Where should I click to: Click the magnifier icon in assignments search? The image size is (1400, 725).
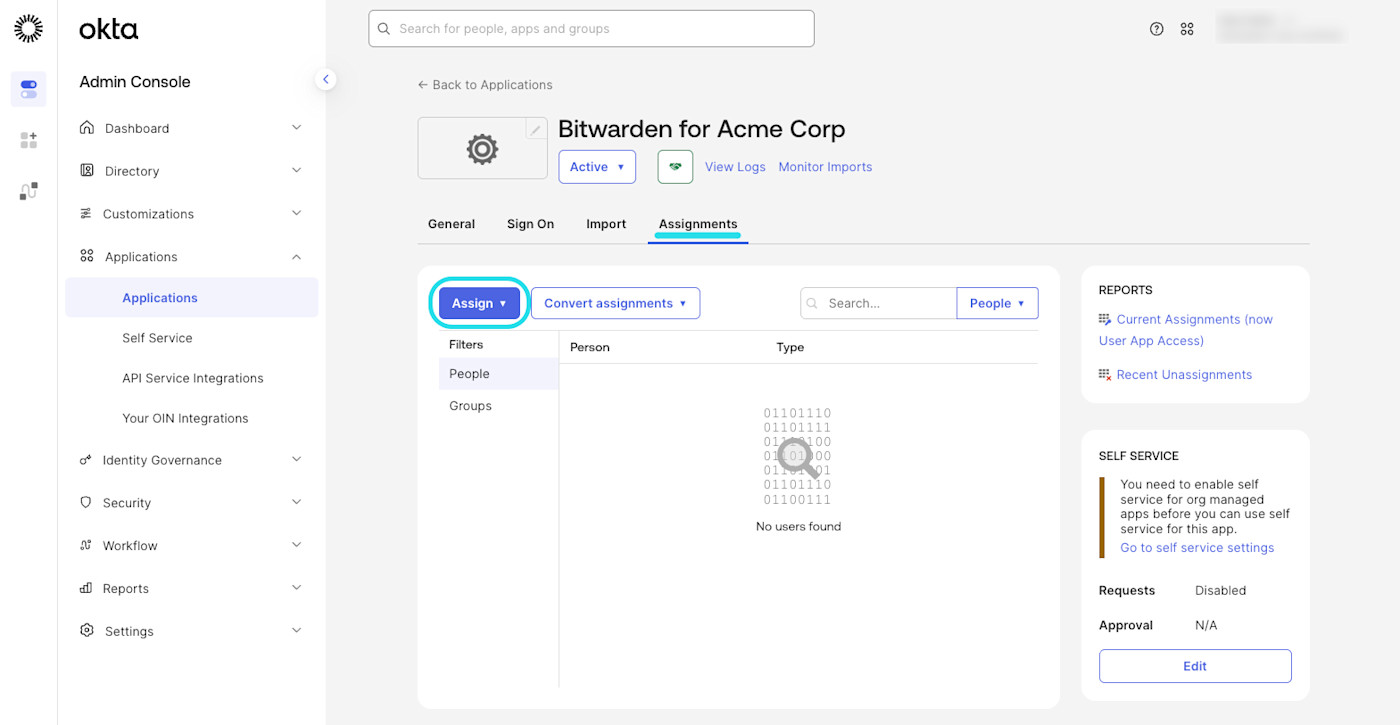(x=812, y=303)
